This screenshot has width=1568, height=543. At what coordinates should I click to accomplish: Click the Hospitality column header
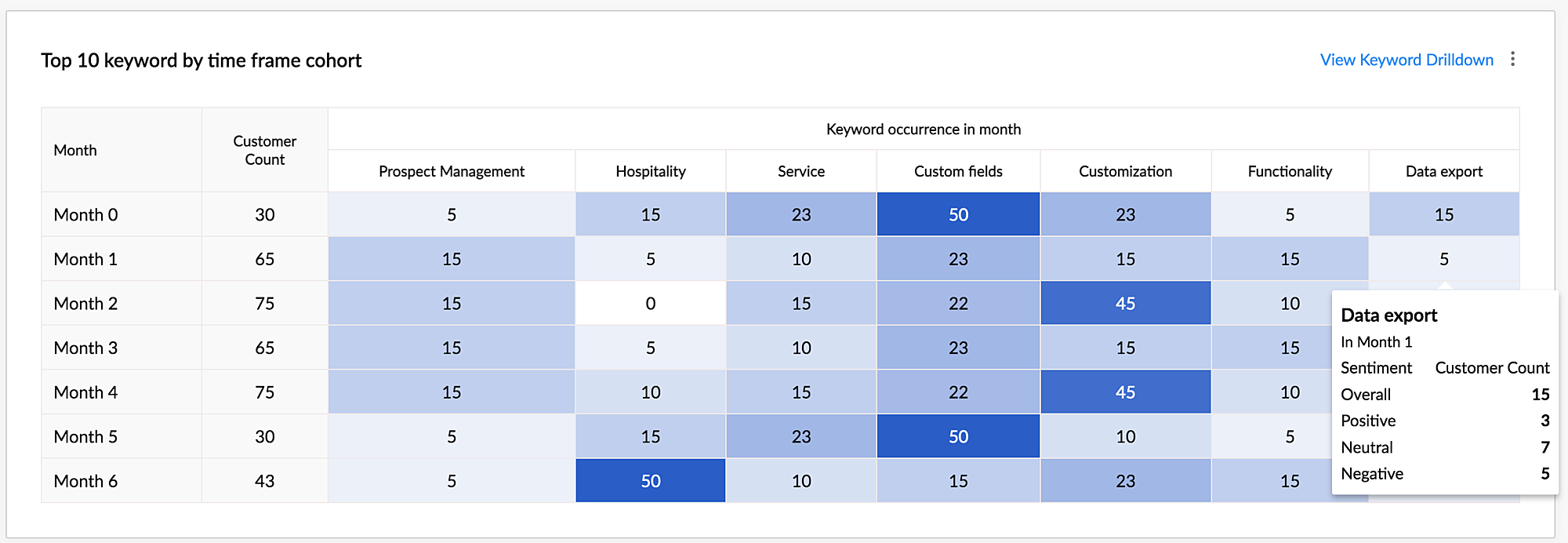point(650,171)
